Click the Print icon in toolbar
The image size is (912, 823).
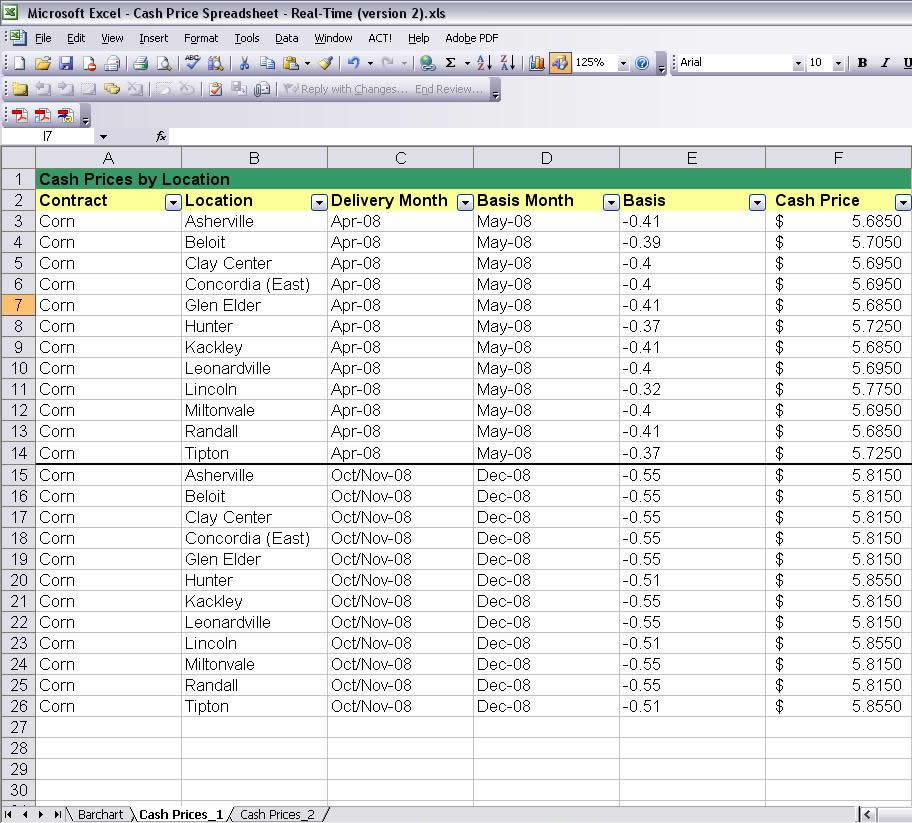coord(140,63)
